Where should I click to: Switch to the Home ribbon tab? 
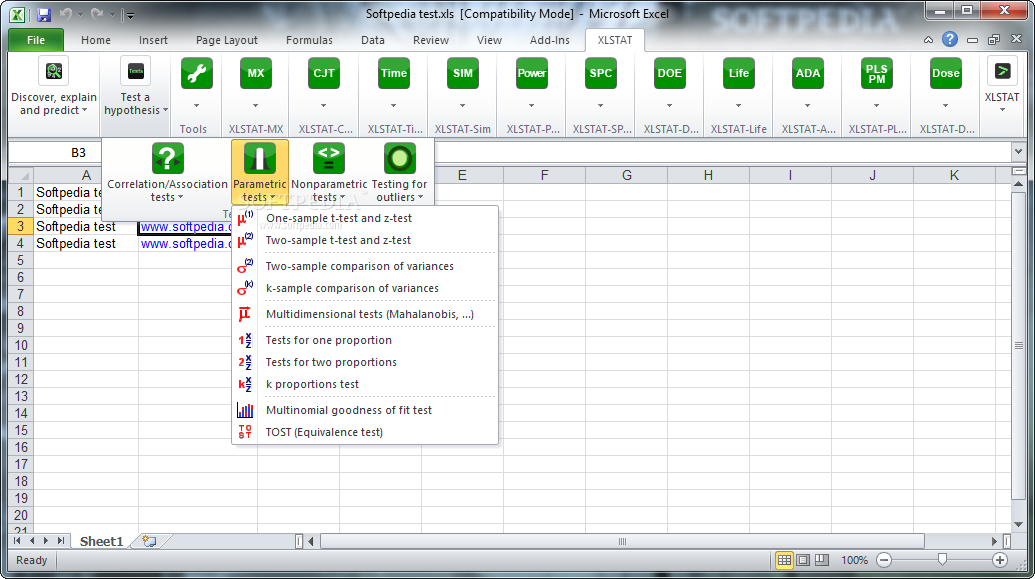[96, 40]
